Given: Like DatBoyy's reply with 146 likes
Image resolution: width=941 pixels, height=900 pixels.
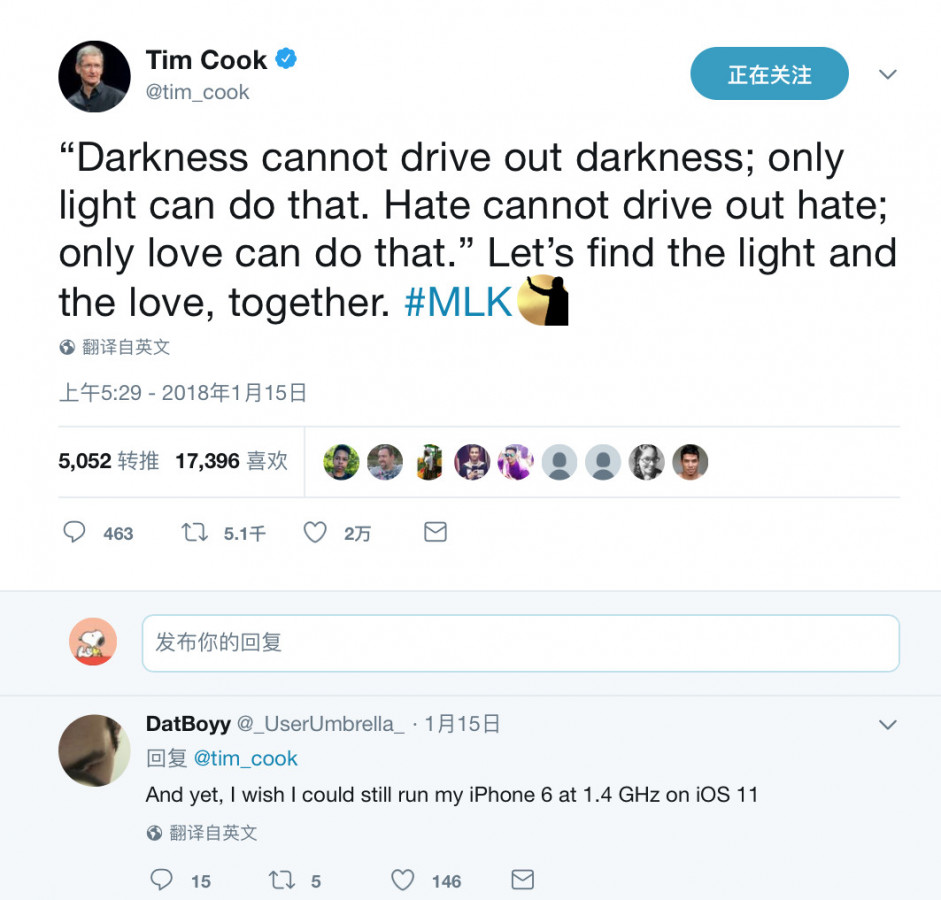Looking at the screenshot, I should (x=403, y=880).
